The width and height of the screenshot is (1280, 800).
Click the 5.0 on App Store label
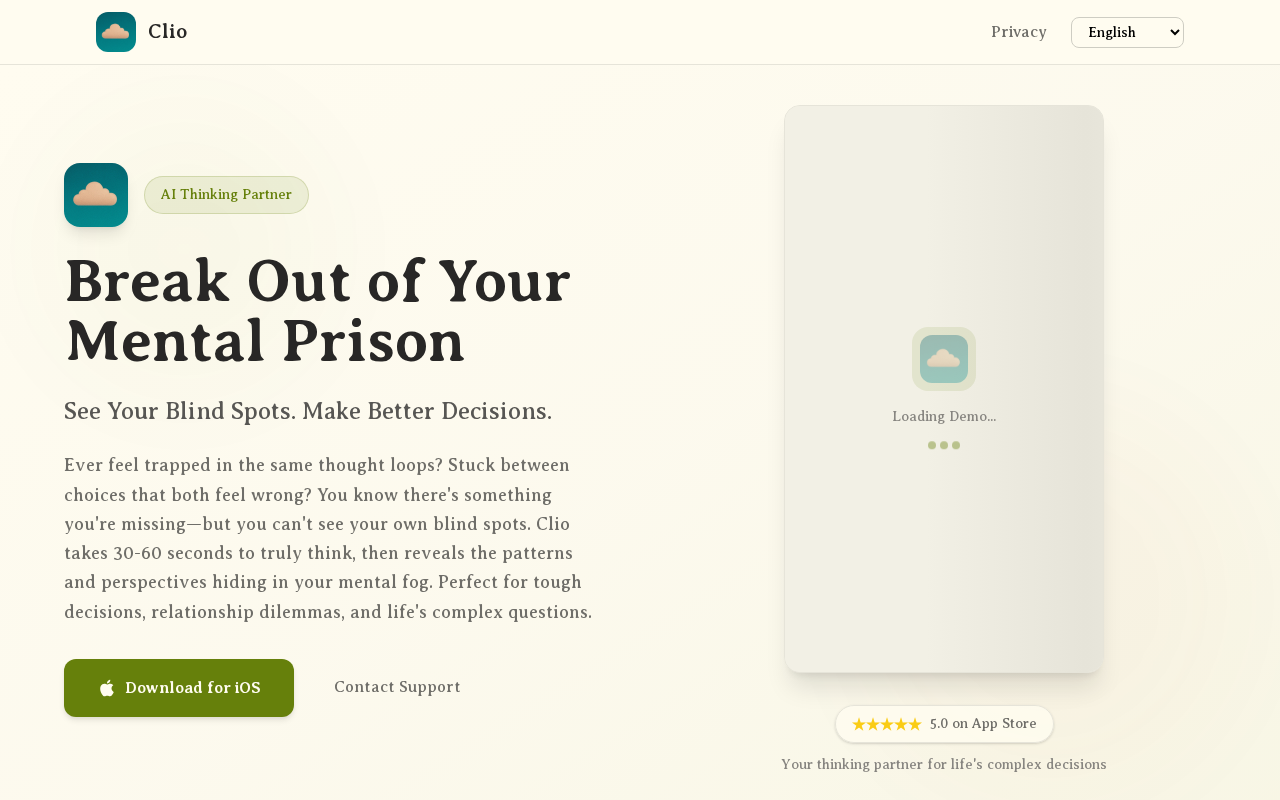[x=983, y=724]
